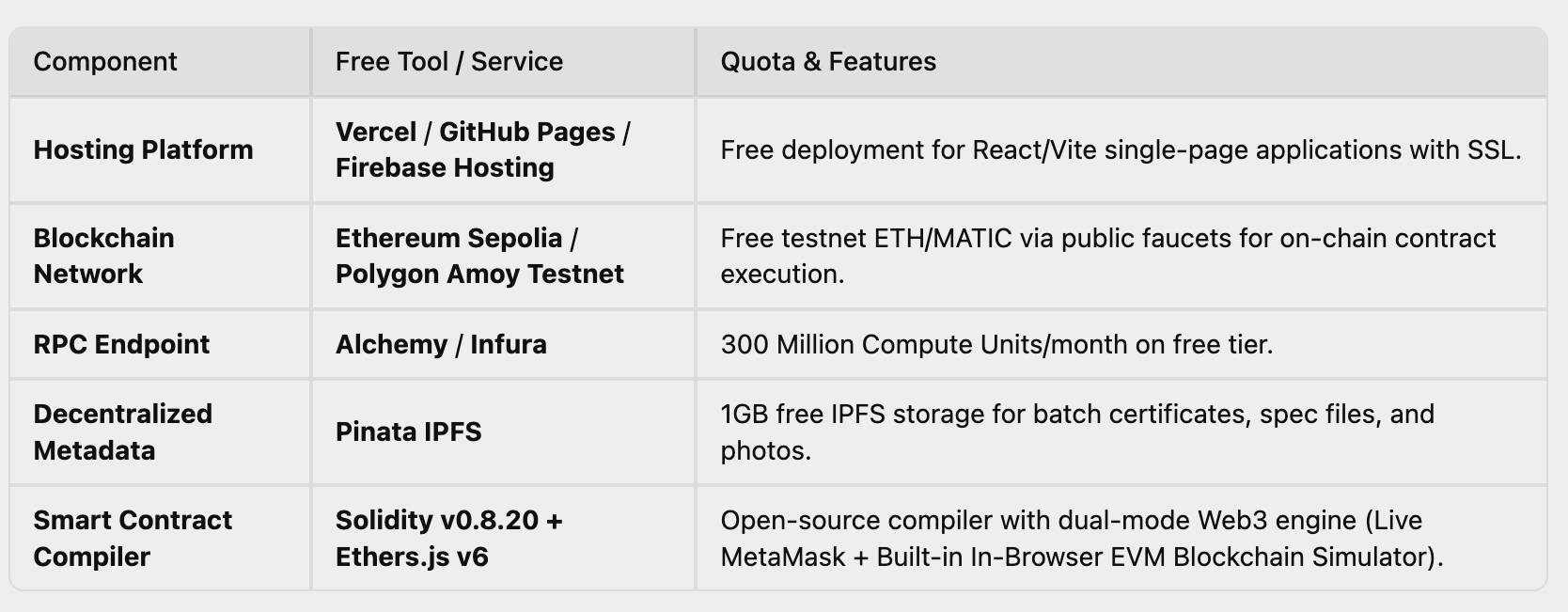This screenshot has width=1568, height=612.
Task: Click Solidity v0.8.20 + Ethers.js v6
Action: coord(449,539)
